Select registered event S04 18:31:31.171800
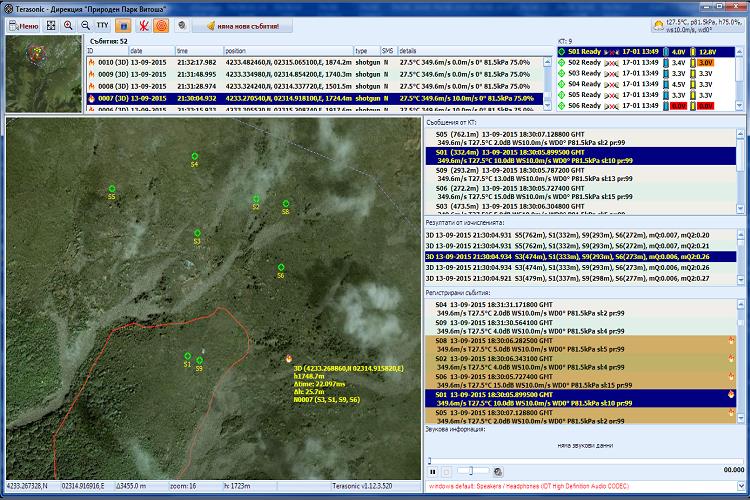The height and width of the screenshot is (500, 750). tap(581, 309)
